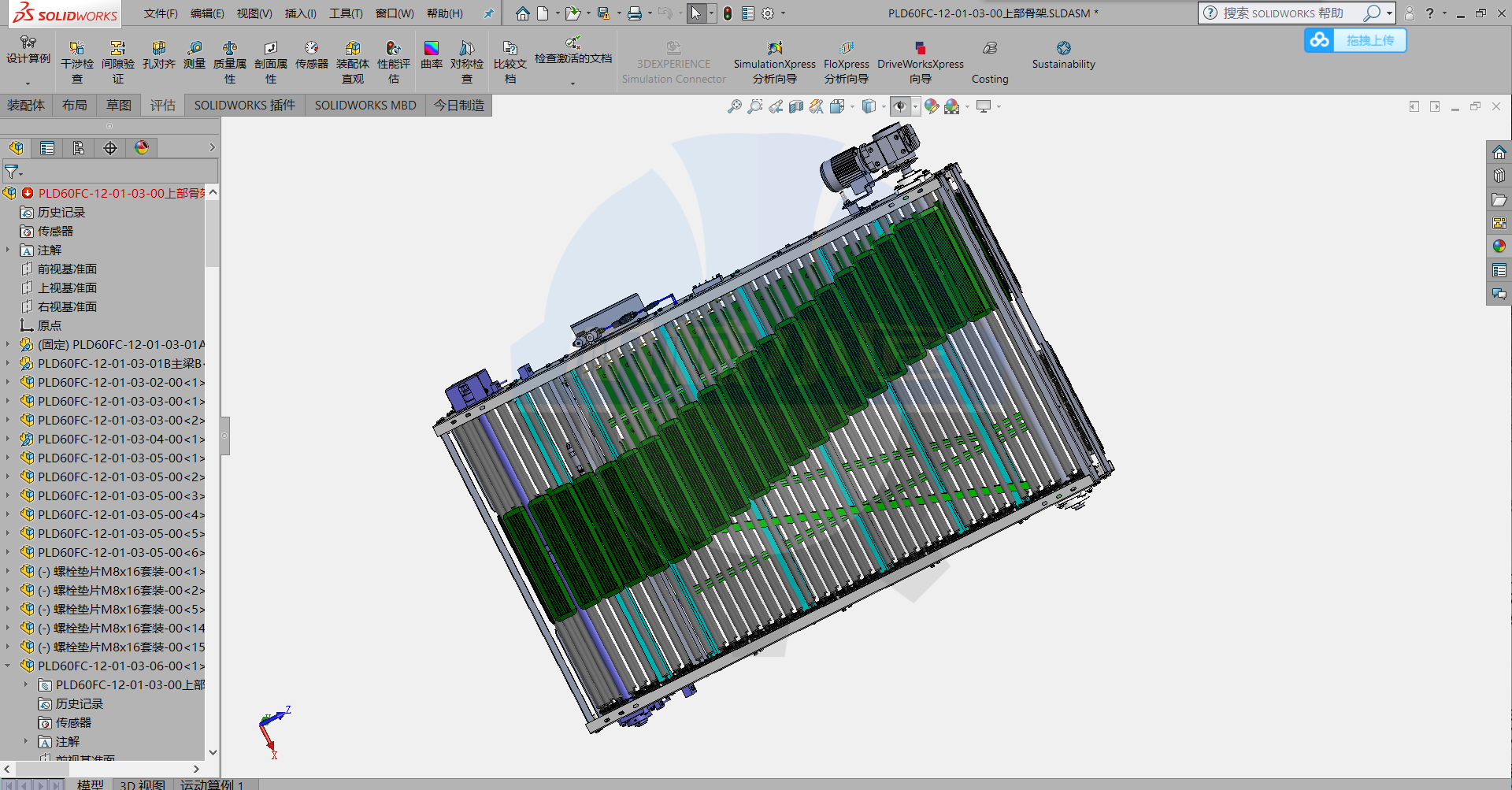Image resolution: width=1512 pixels, height=790 pixels.
Task: Click the Sustainability icon
Action: (x=1063, y=49)
